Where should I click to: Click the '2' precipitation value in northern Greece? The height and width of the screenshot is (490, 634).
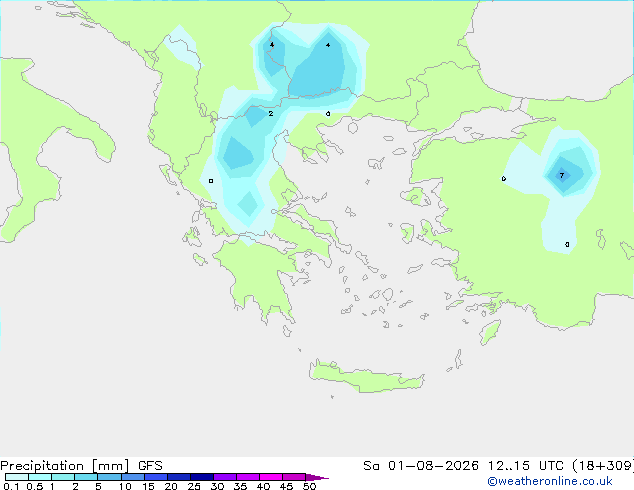(x=271, y=114)
